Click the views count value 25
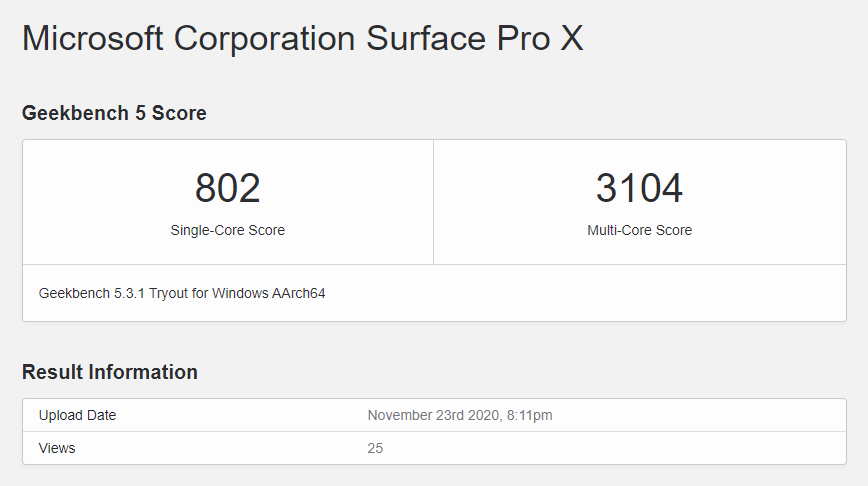 point(375,448)
